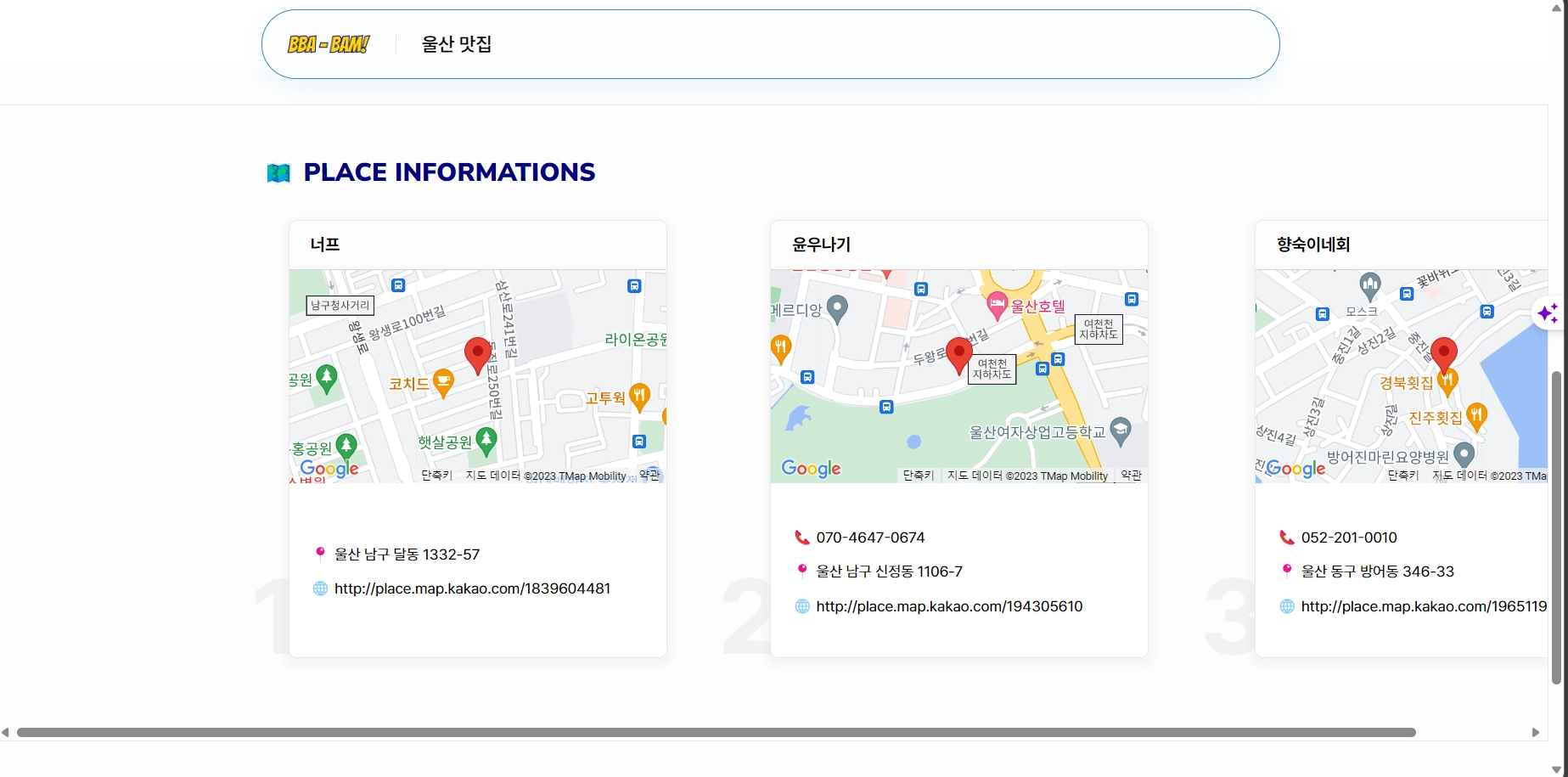Open the kakao link for 향숙이네회

pyautogui.click(x=1424, y=606)
